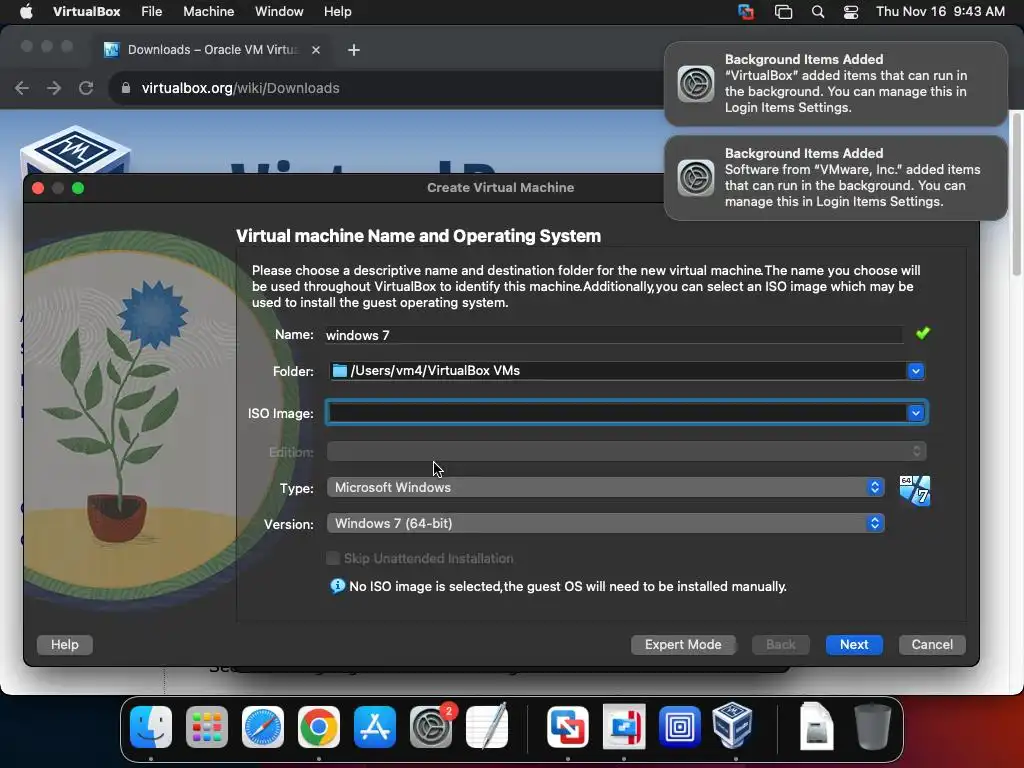
Task: Open the Machine menu
Action: click(208, 12)
